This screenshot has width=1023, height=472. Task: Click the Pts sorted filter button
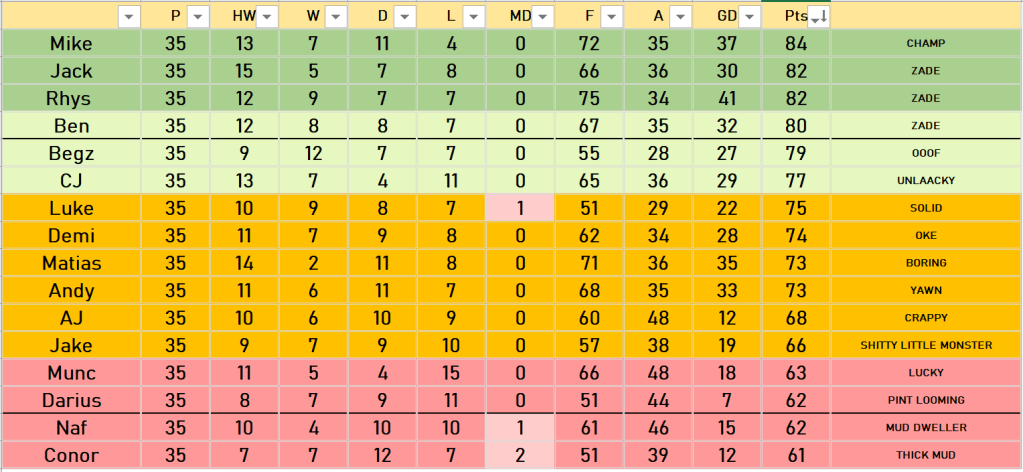pos(818,16)
